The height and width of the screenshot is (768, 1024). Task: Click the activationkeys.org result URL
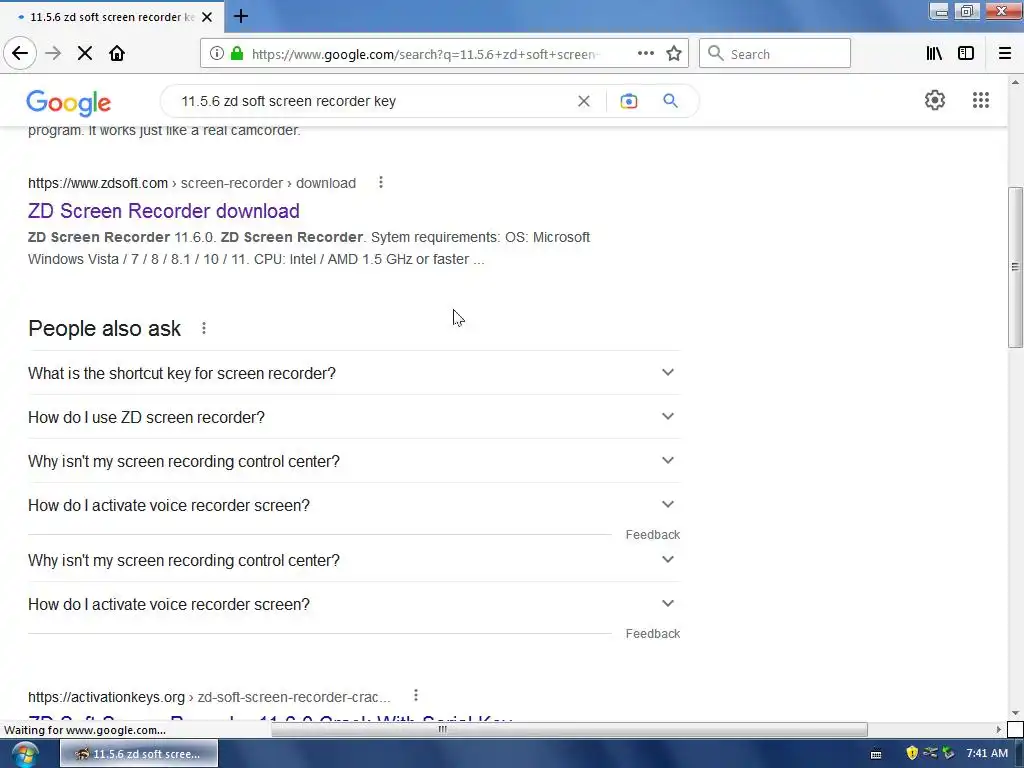(209, 697)
